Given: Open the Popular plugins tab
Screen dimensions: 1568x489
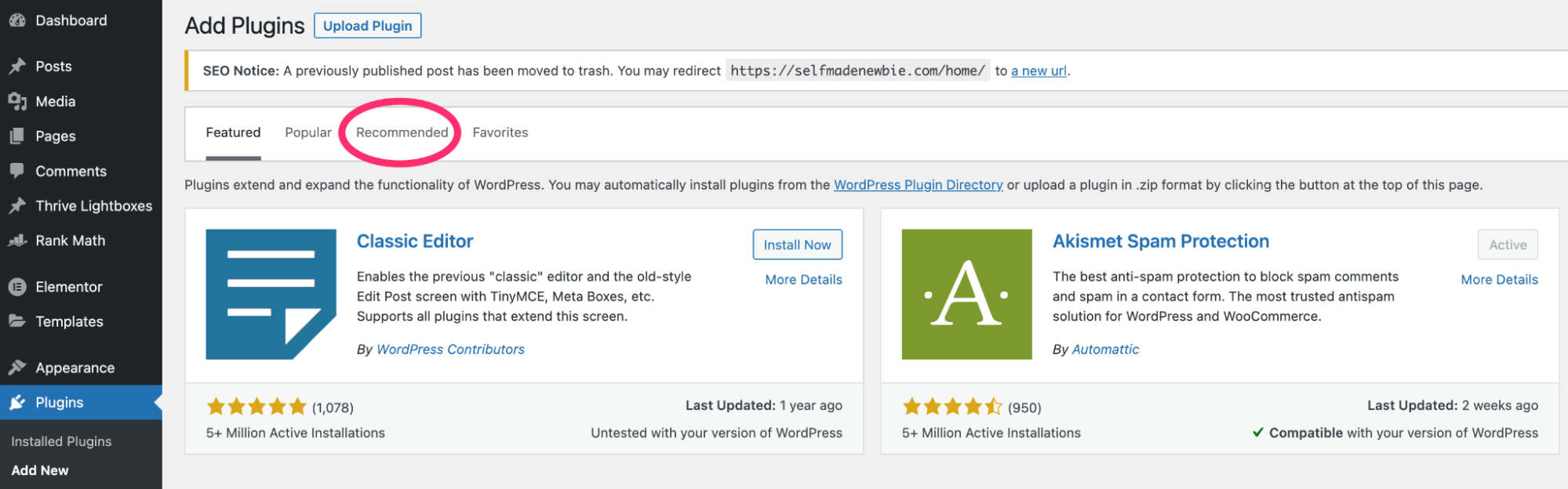Looking at the screenshot, I should click(307, 132).
